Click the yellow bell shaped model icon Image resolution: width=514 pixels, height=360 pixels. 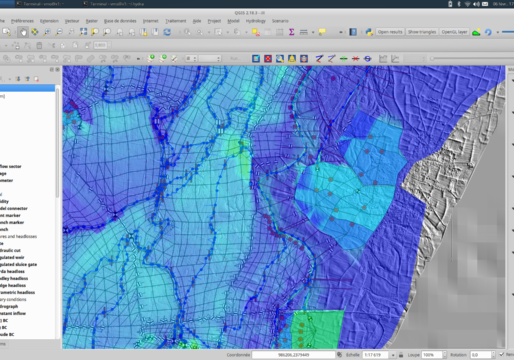coord(292,59)
